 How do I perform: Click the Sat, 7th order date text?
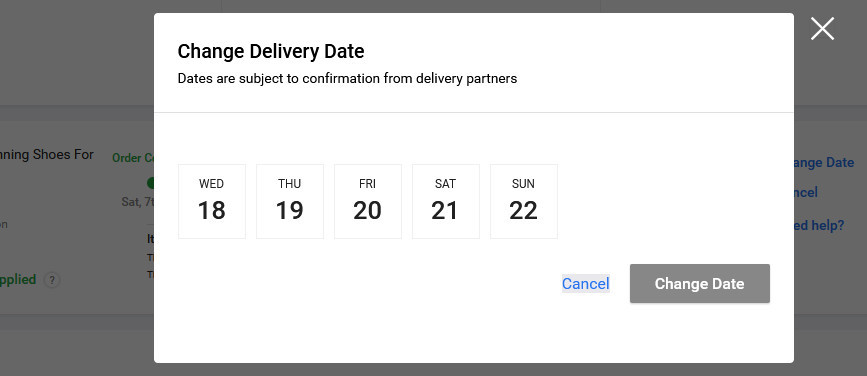138,202
